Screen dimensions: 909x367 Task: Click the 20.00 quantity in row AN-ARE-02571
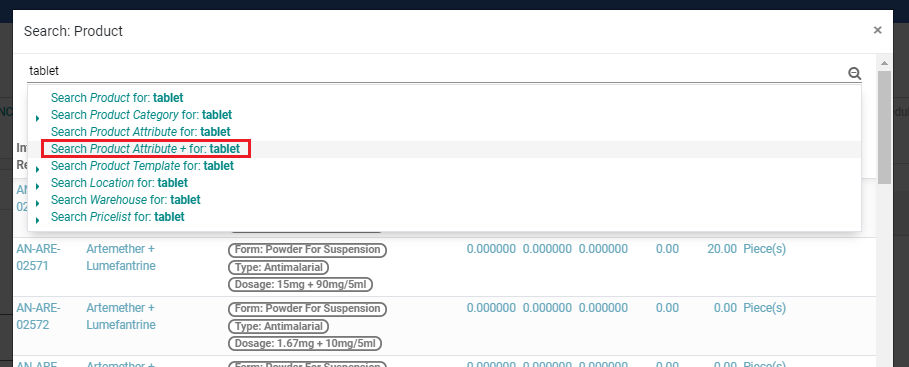pos(722,249)
